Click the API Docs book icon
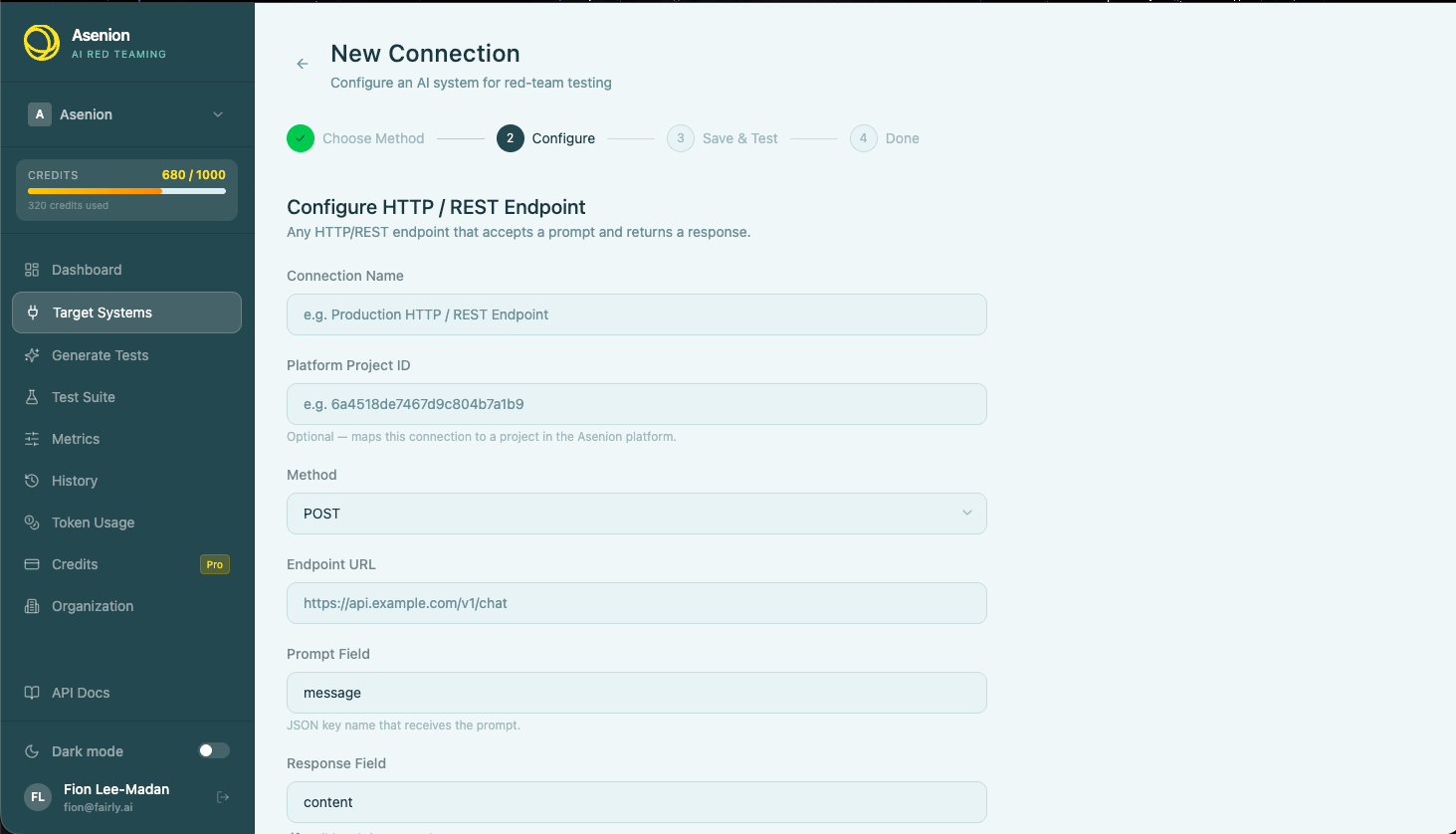 32,693
